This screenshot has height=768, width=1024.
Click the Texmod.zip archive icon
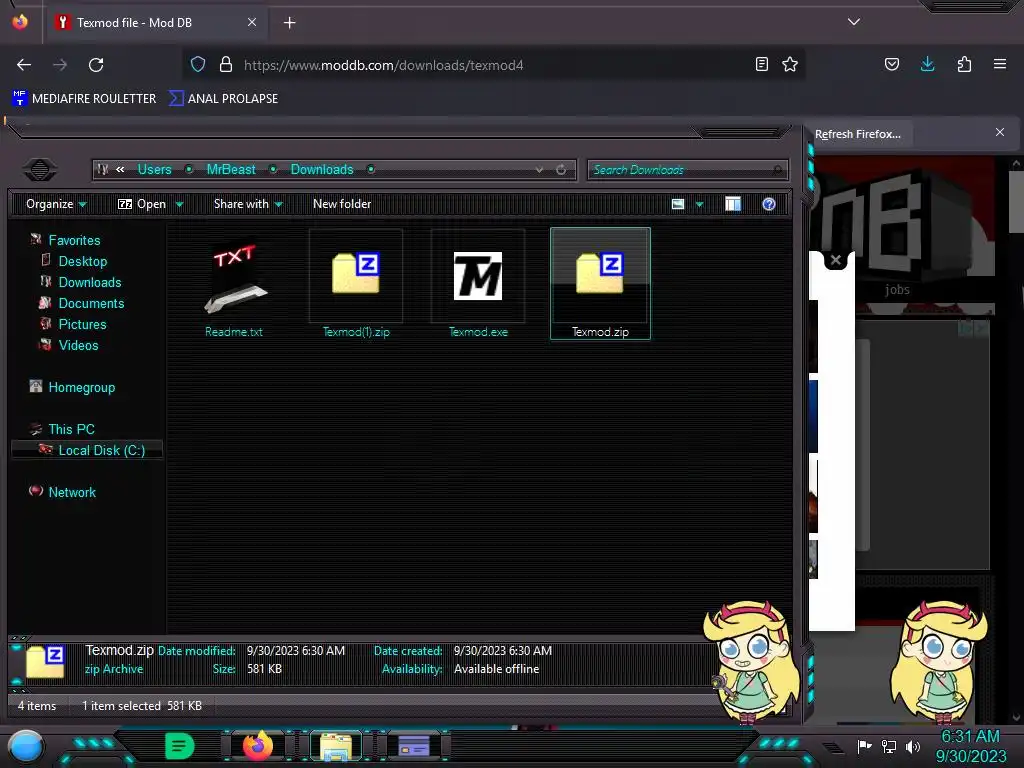pos(600,273)
